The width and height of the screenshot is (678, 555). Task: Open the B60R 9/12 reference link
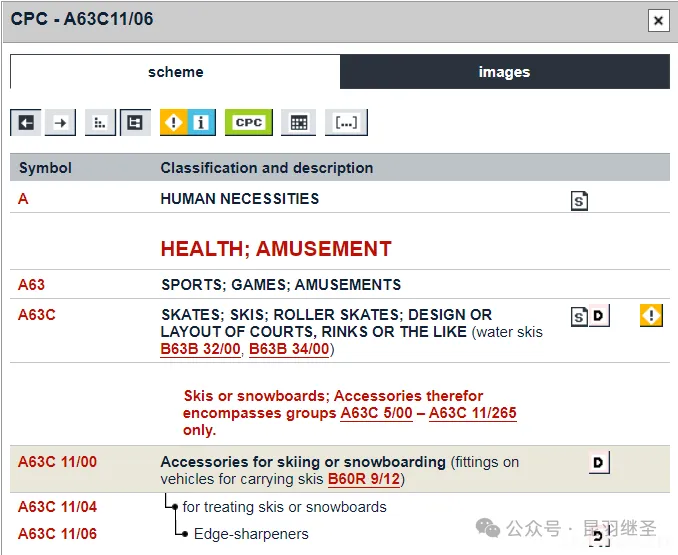pos(364,480)
